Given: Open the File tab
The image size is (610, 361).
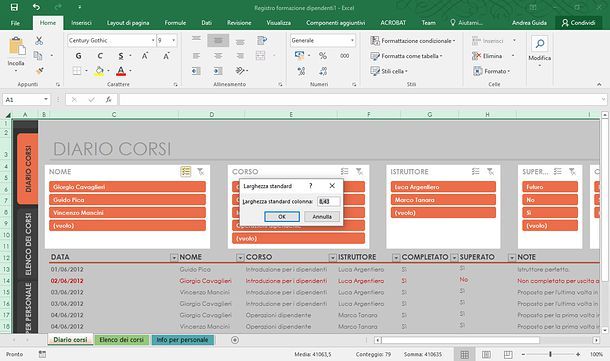Looking at the screenshot, I should [15, 23].
